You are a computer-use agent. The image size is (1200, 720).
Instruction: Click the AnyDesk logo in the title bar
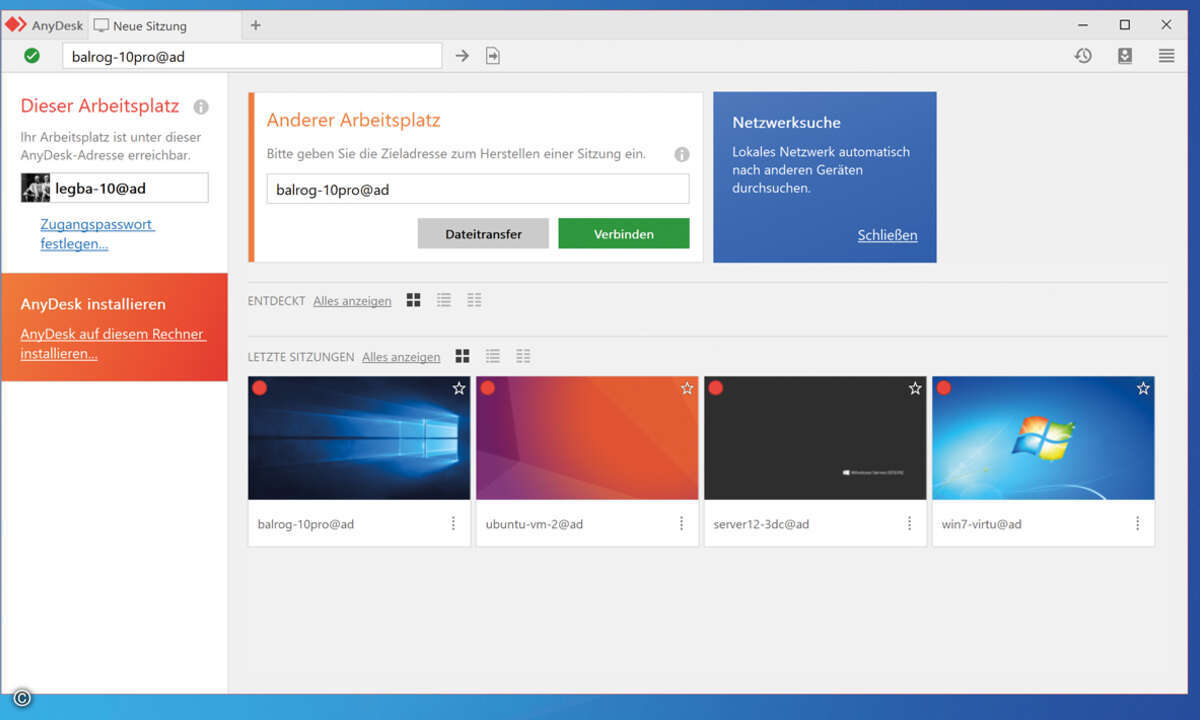click(x=16, y=25)
